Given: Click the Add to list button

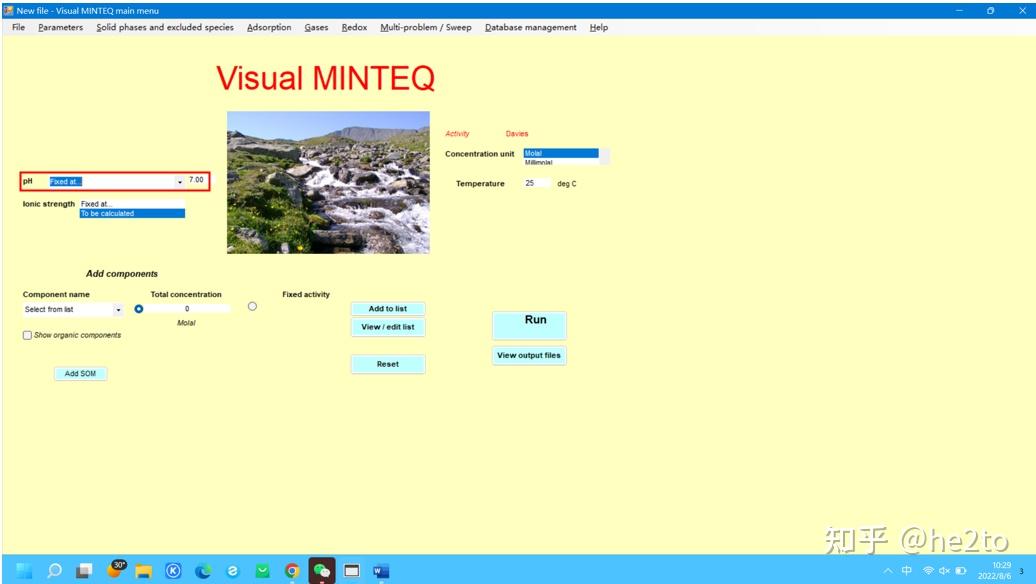Looking at the screenshot, I should coord(388,308).
